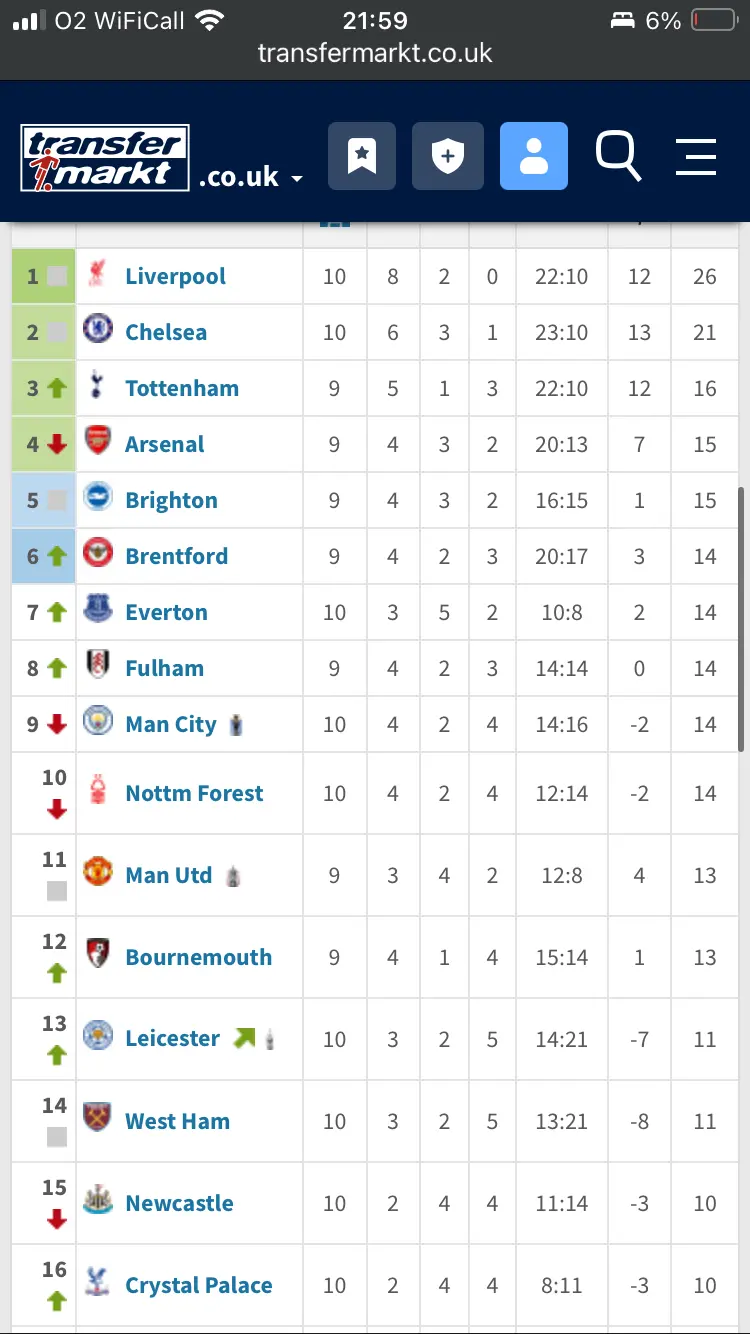The image size is (750, 1334).
Task: Select the Nottm Forest team link
Action: [x=194, y=793]
